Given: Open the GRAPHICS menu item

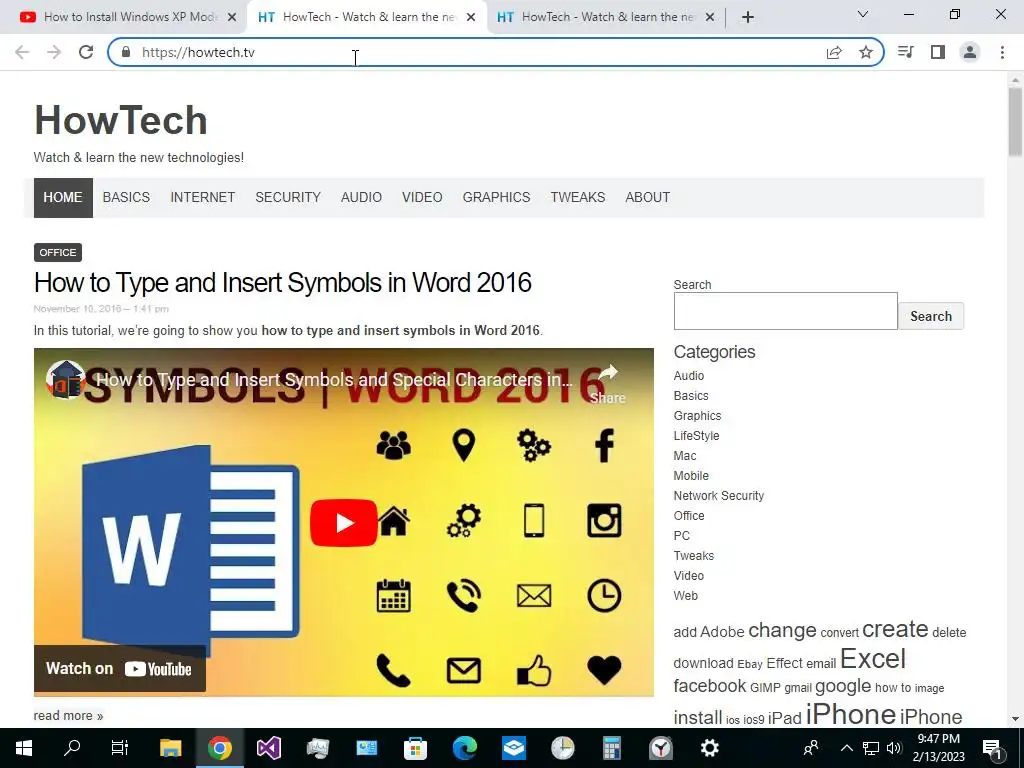Looking at the screenshot, I should tap(496, 197).
